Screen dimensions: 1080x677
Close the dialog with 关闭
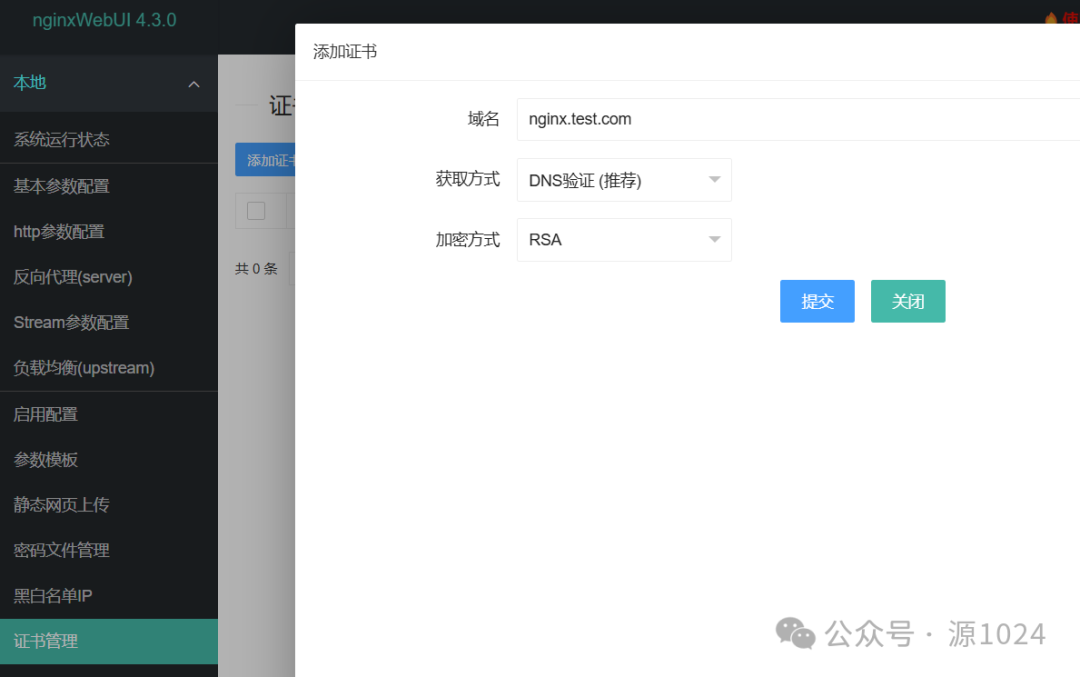pos(908,301)
